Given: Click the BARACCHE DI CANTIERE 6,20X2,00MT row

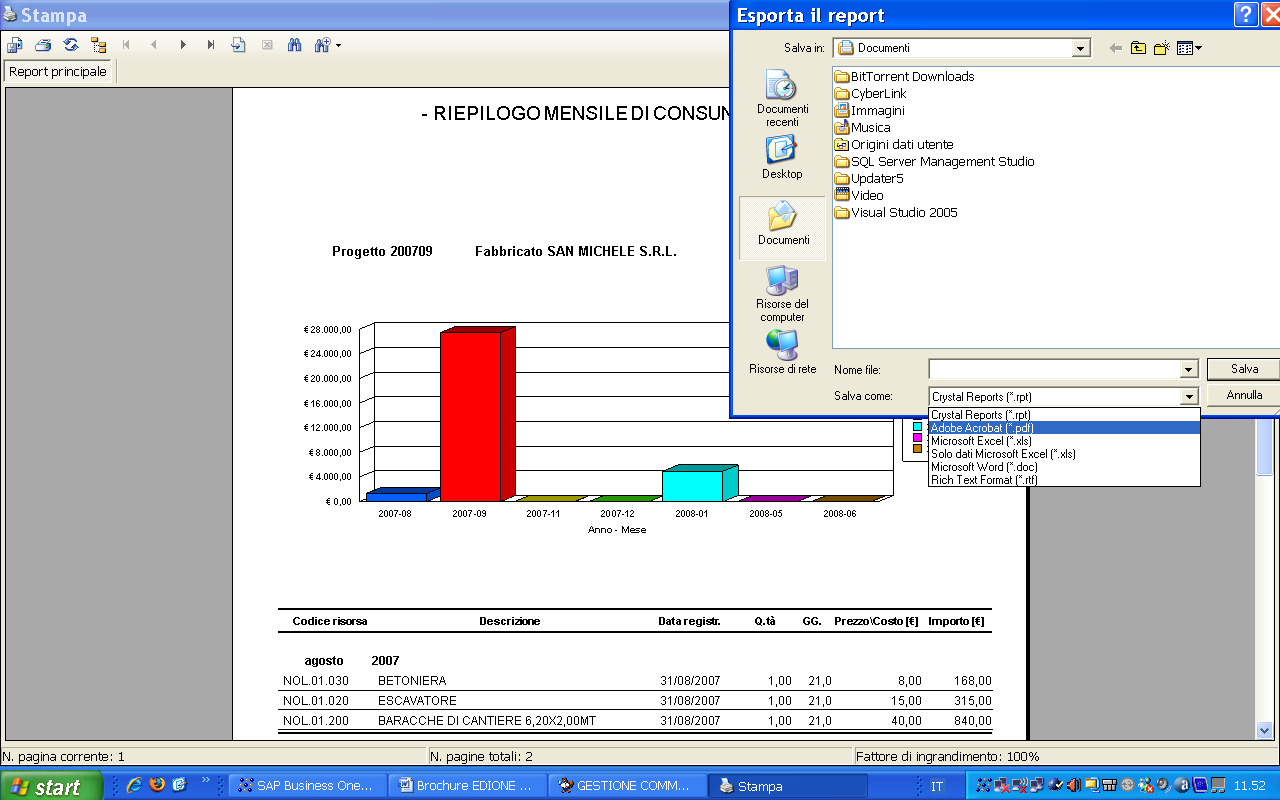Looking at the screenshot, I should [637, 721].
